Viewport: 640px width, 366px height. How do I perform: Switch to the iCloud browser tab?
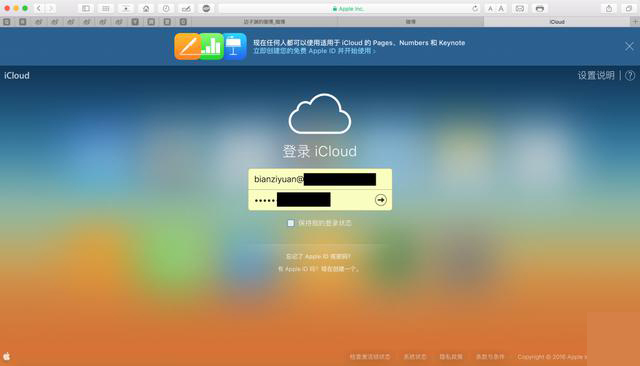[x=557, y=22]
